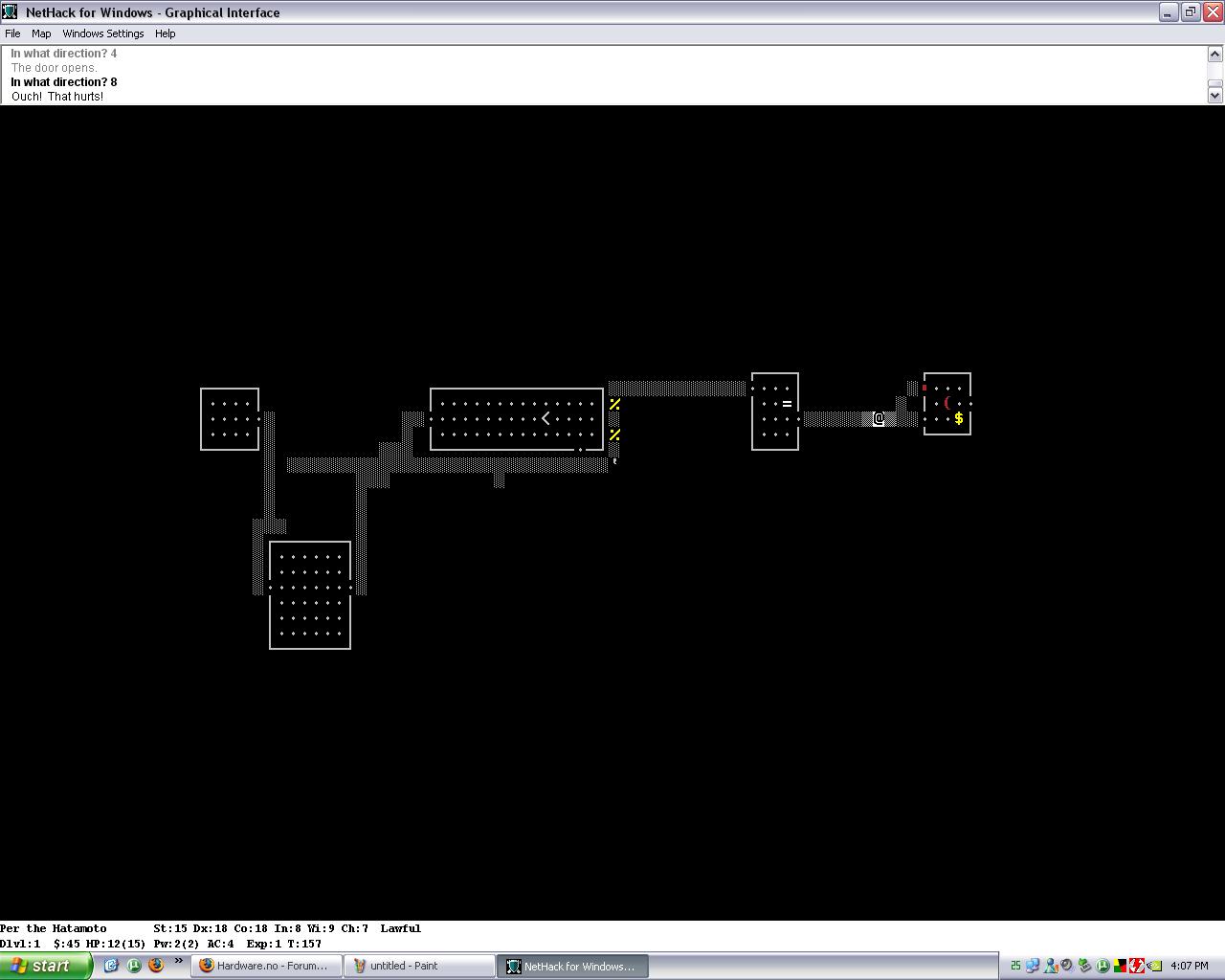Click the lower yellow % food item

click(614, 434)
